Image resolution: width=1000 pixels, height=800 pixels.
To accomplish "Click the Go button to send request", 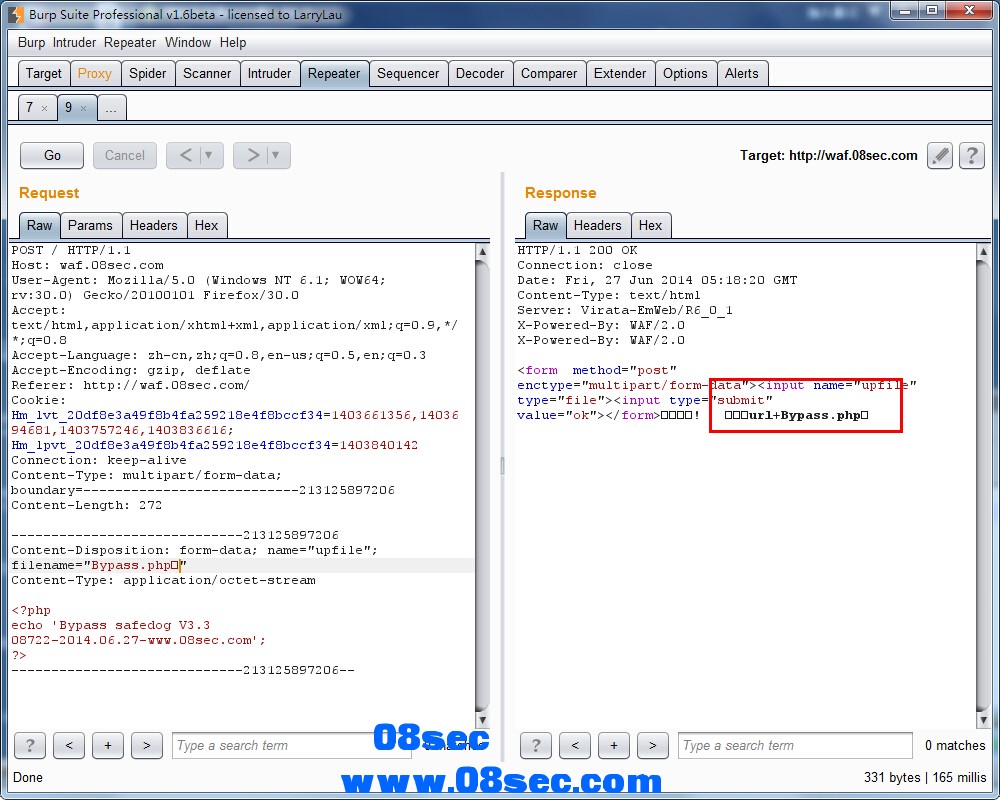I will pyautogui.click(x=52, y=155).
